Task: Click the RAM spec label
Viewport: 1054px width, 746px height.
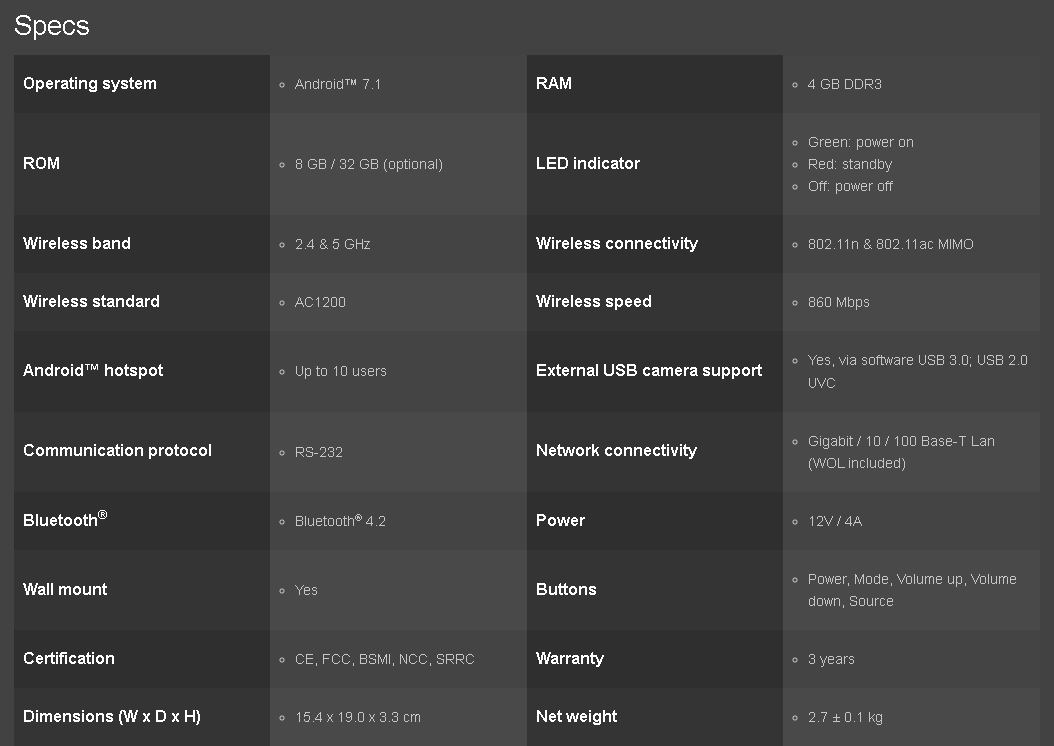Action: (554, 84)
